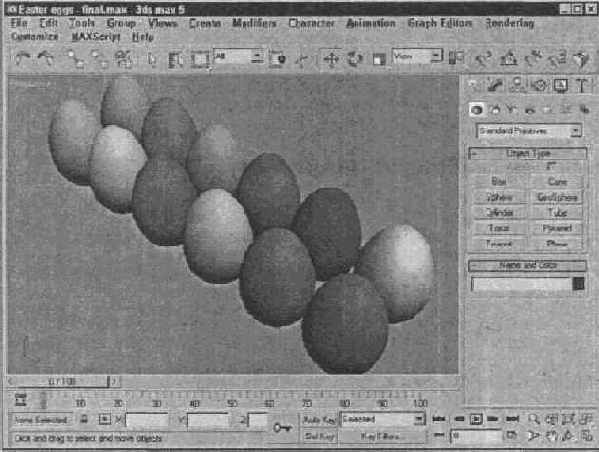This screenshot has height=452, width=599.
Task: Toggle the AutoGrid checkbox
Action: click(x=550, y=166)
